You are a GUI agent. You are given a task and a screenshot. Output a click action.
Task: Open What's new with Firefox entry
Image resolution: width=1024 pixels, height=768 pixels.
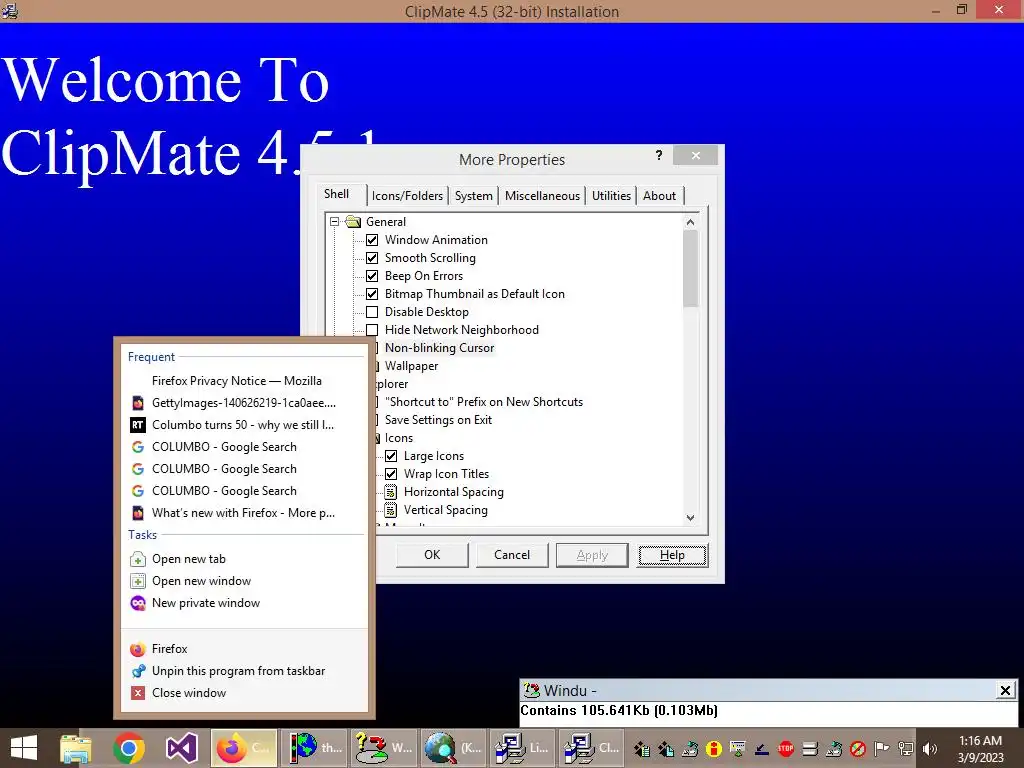pyautogui.click(x=245, y=513)
